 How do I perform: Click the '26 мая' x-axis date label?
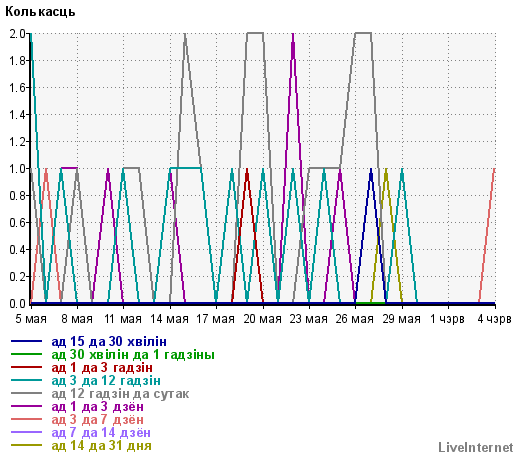coord(355,319)
